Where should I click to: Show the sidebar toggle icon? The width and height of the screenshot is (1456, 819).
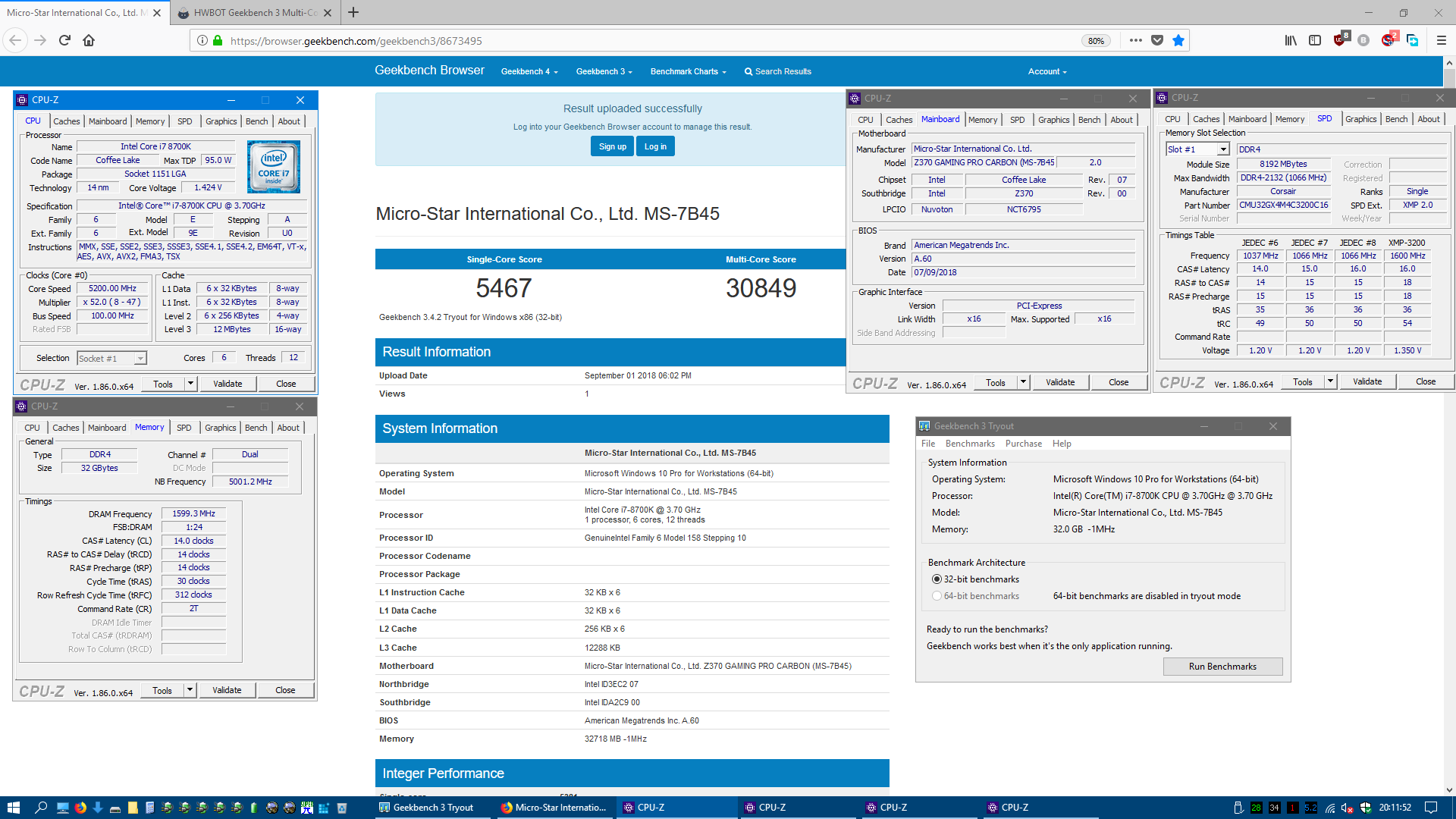point(1315,40)
